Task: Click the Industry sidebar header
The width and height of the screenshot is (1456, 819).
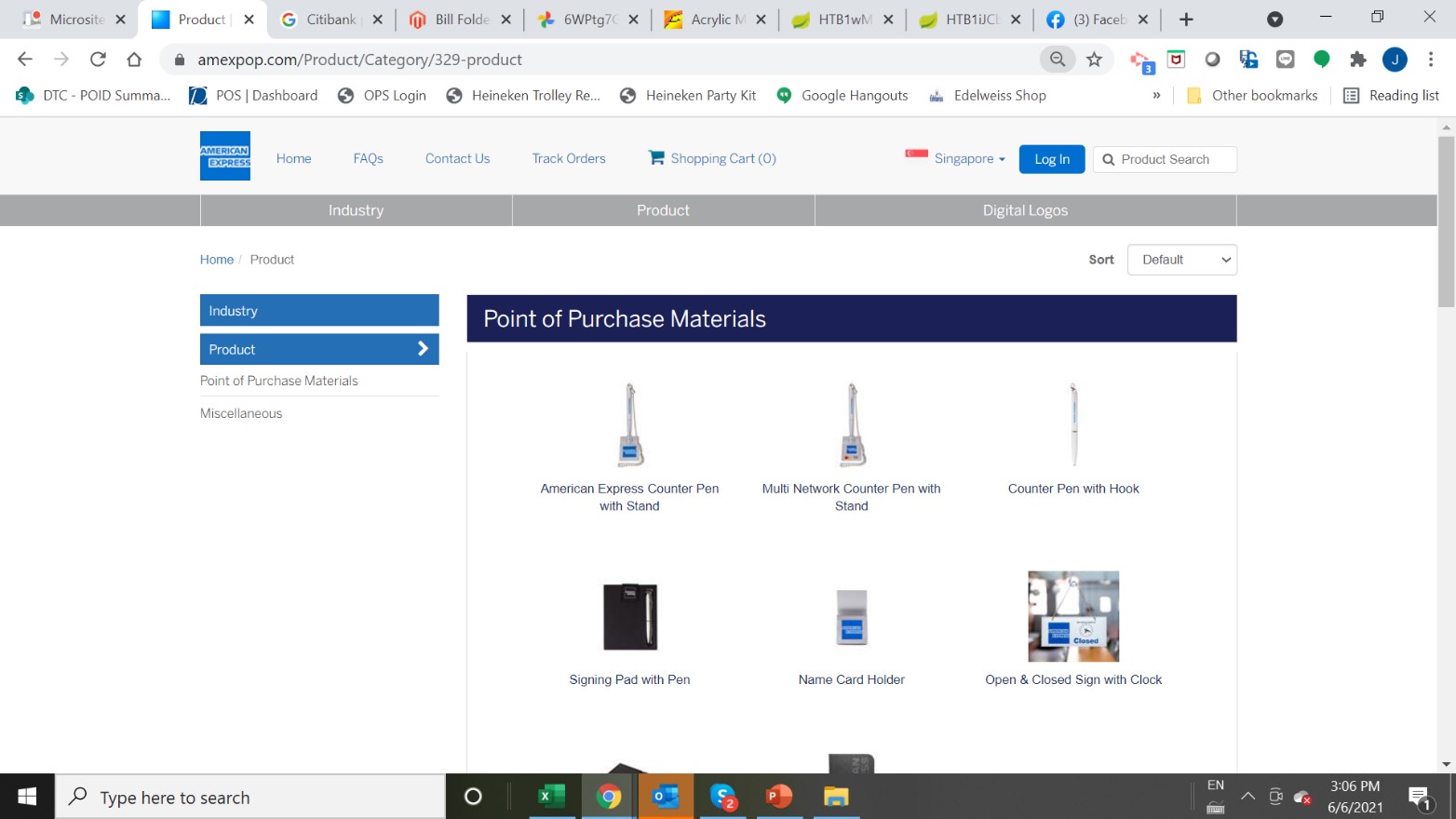Action: pos(319,311)
